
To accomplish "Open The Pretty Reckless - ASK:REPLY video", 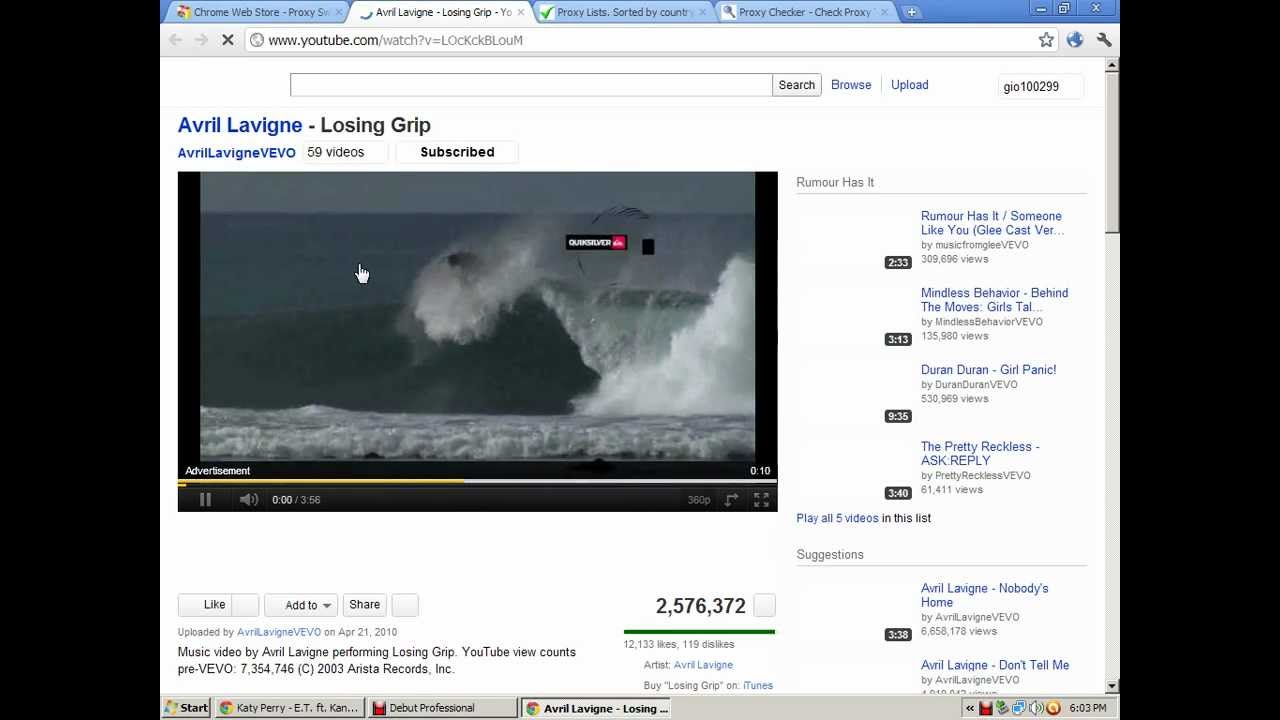I will pos(980,454).
